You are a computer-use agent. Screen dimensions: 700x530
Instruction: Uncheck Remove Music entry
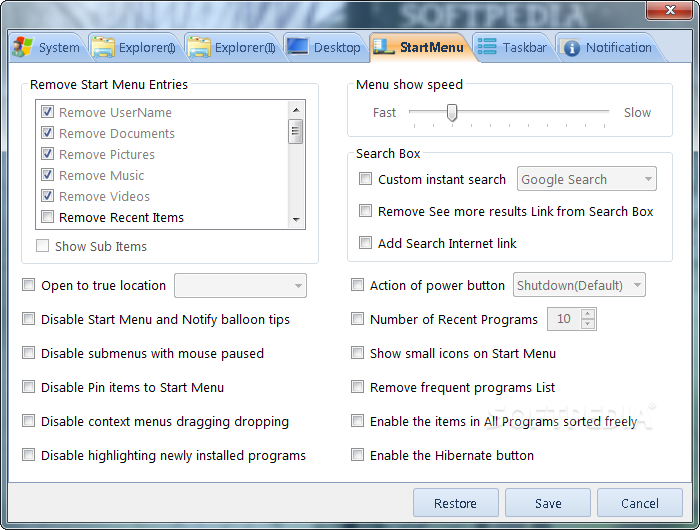47,175
